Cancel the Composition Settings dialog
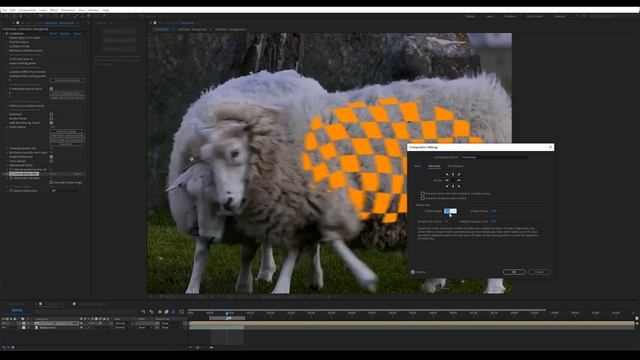The width and height of the screenshot is (640, 360). click(x=539, y=272)
